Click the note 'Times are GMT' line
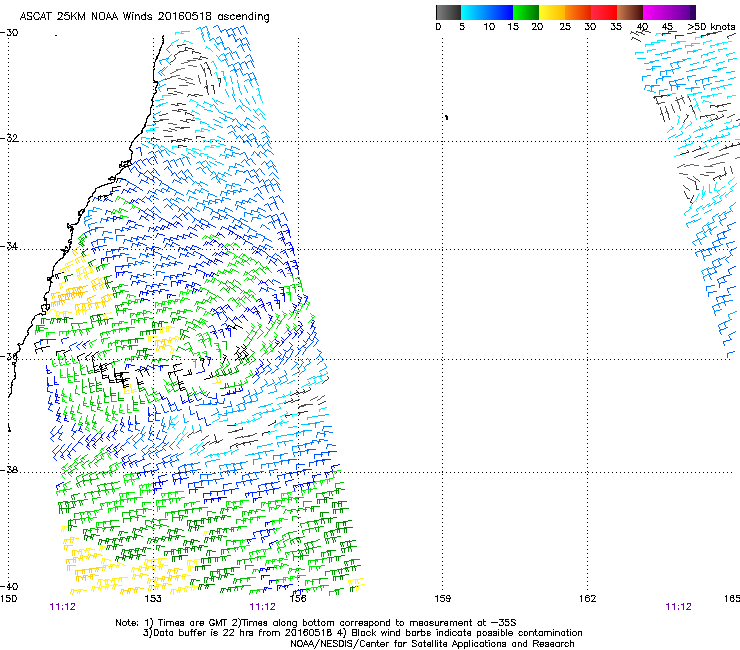The image size is (740, 650). coord(316,623)
